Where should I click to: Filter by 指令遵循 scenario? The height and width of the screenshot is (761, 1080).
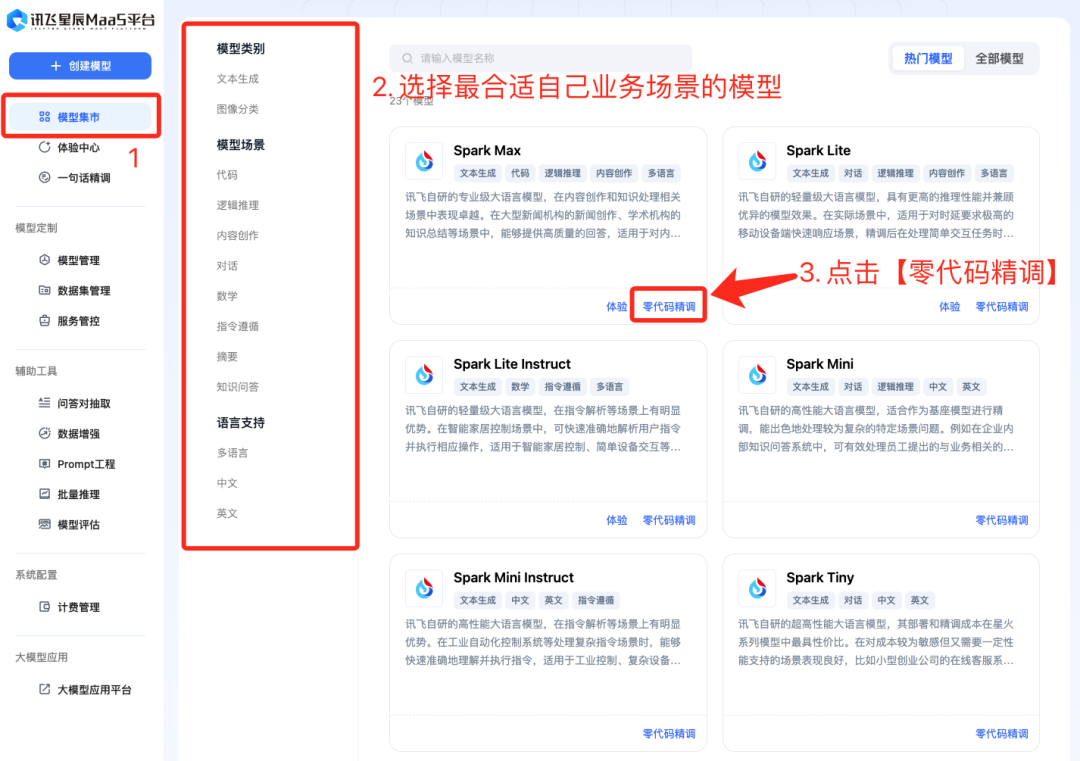[x=238, y=326]
